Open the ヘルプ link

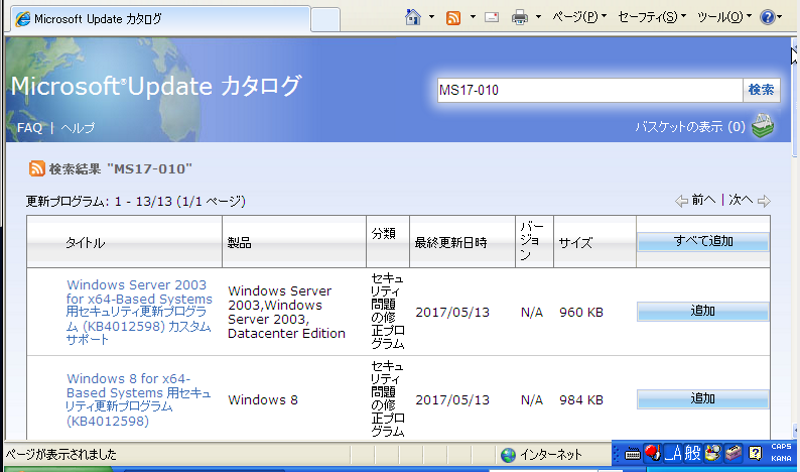(78, 128)
